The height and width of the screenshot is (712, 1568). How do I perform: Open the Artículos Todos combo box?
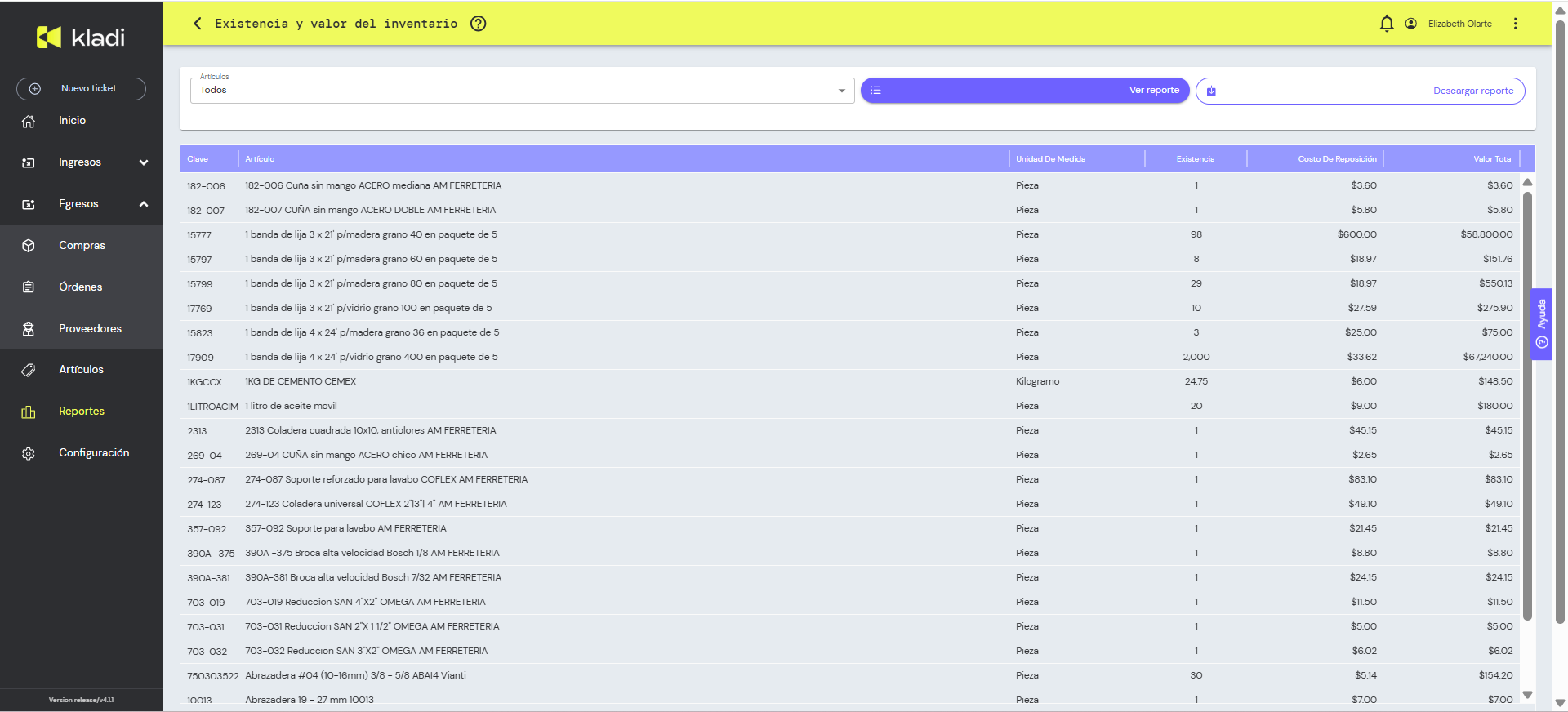click(523, 91)
